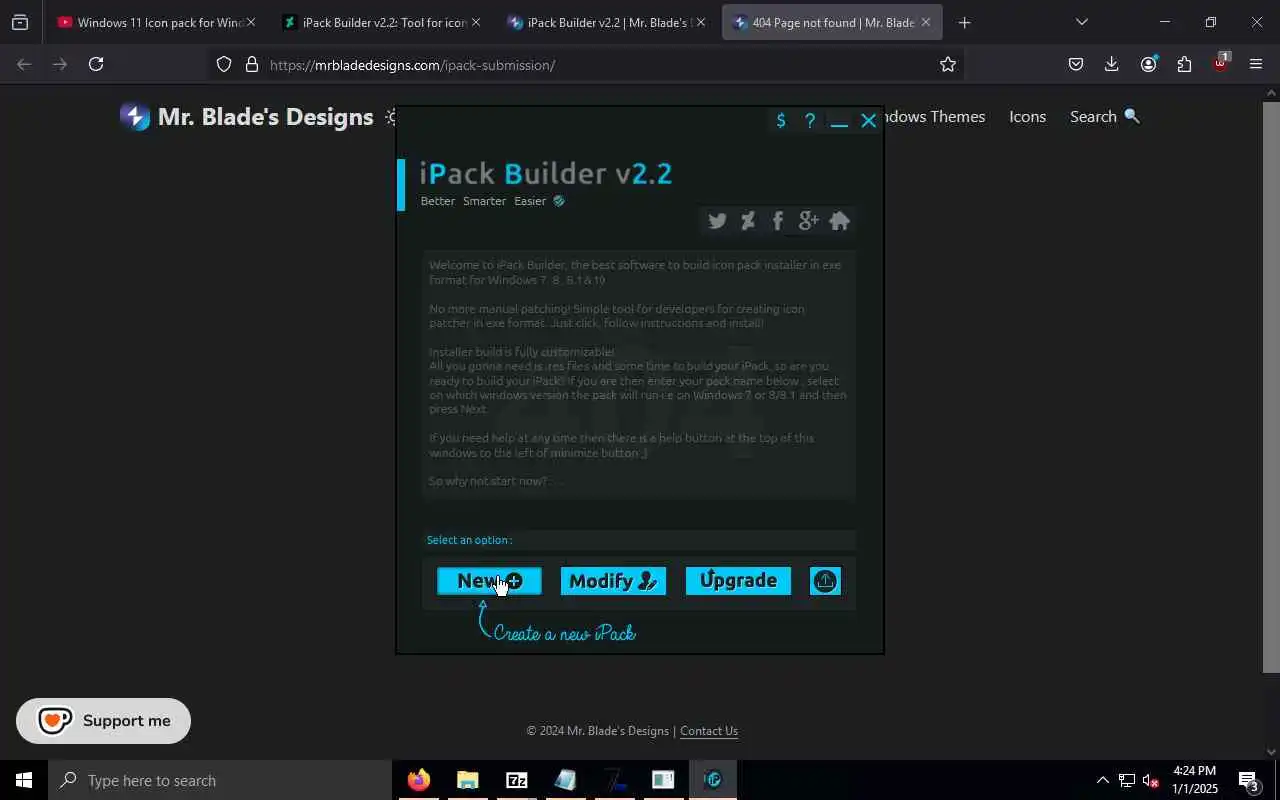Open the Firefox account icon
The height and width of the screenshot is (800, 1280).
point(1148,65)
